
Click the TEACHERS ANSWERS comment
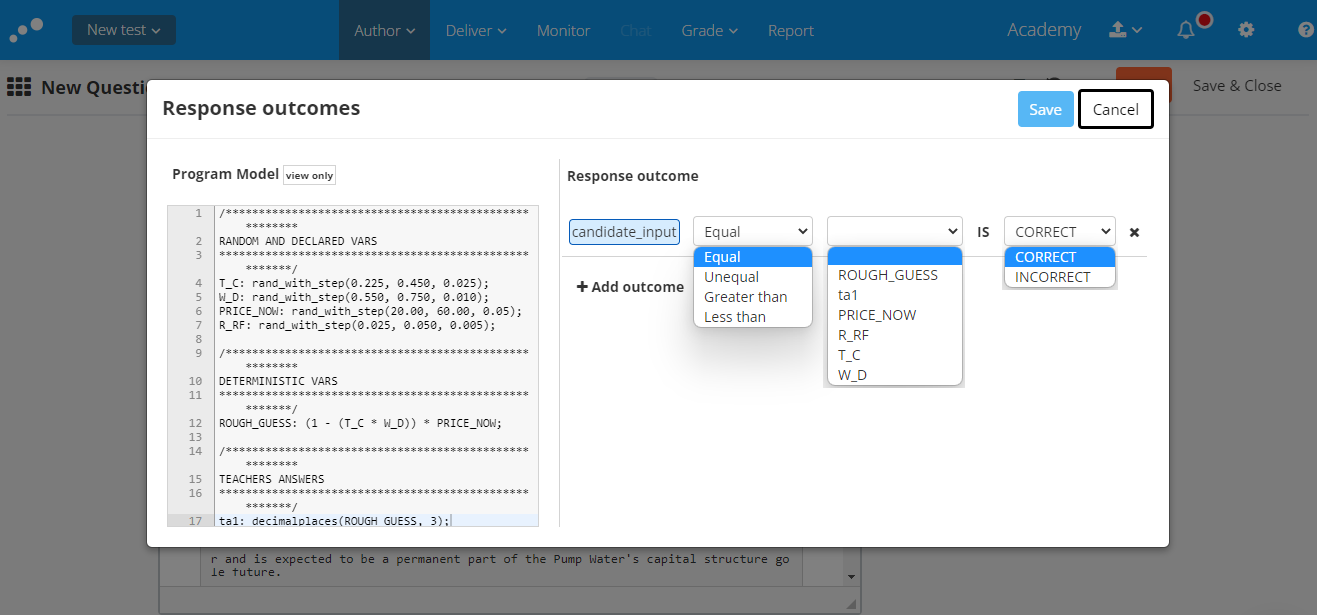click(271, 479)
